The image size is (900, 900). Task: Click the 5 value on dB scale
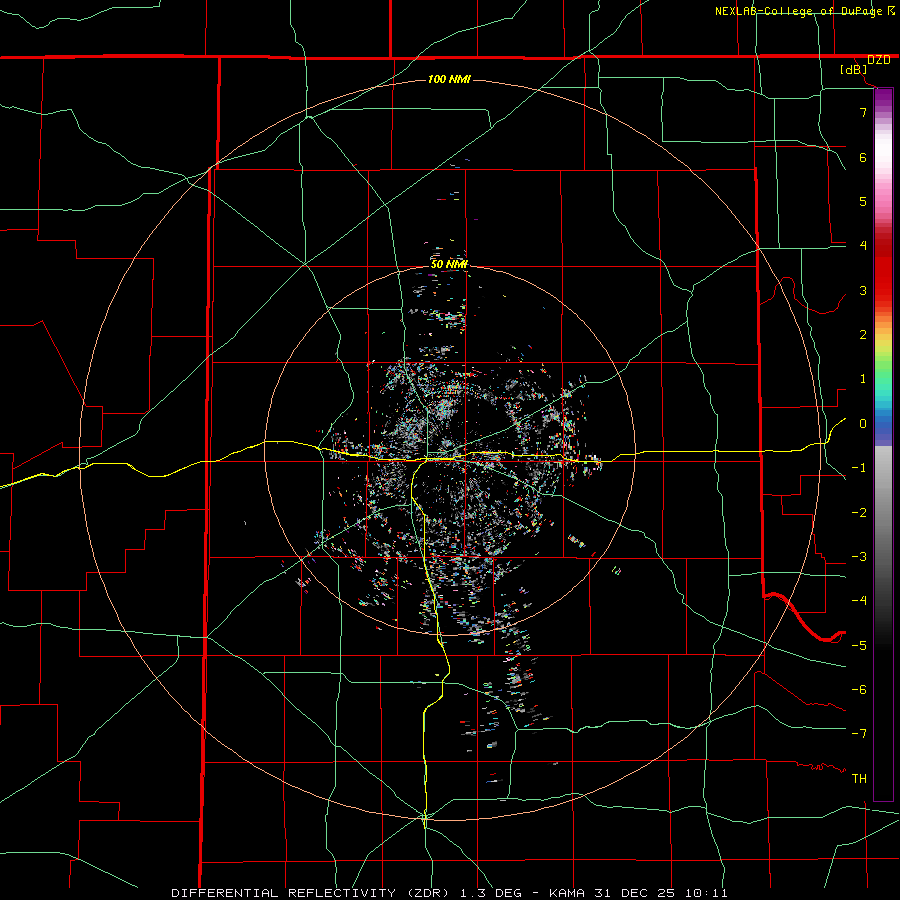pyautogui.click(x=863, y=201)
